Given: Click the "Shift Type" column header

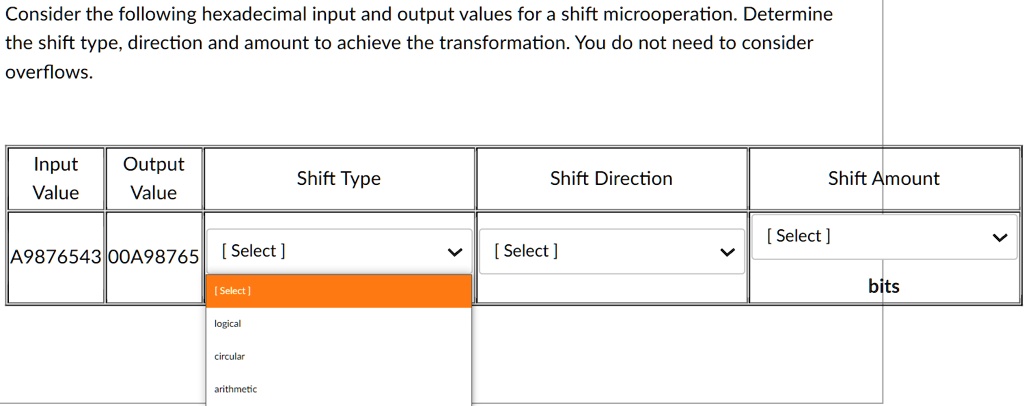Looking at the screenshot, I should pos(339,179).
